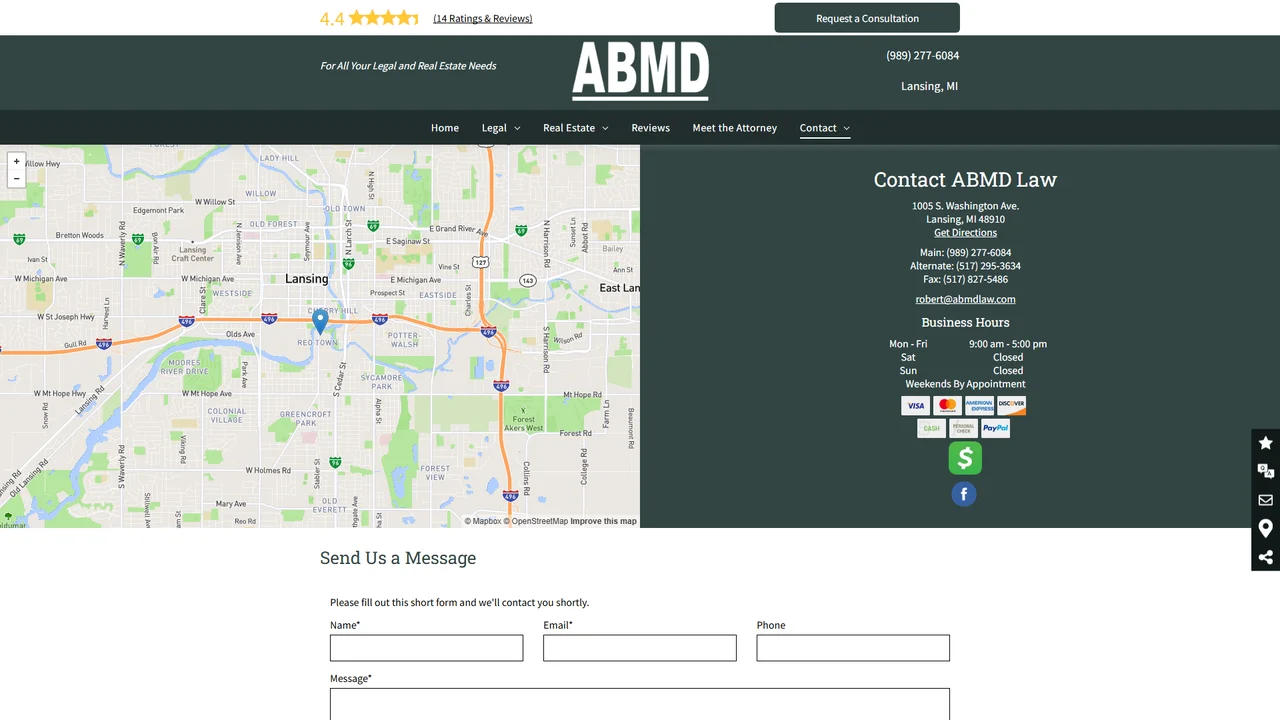Zoom out on the map
Viewport: 1280px width, 720px height.
pos(16,179)
